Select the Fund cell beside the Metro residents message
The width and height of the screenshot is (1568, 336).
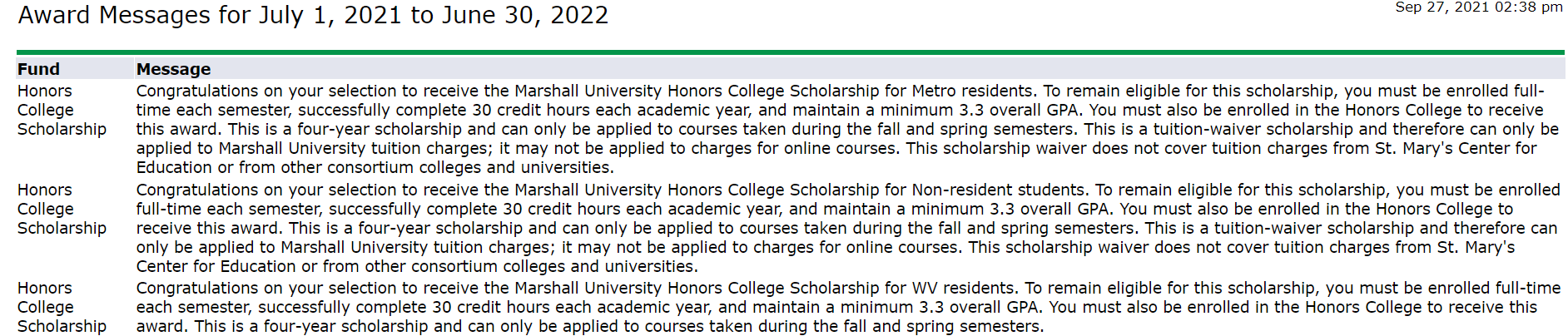tap(62, 110)
